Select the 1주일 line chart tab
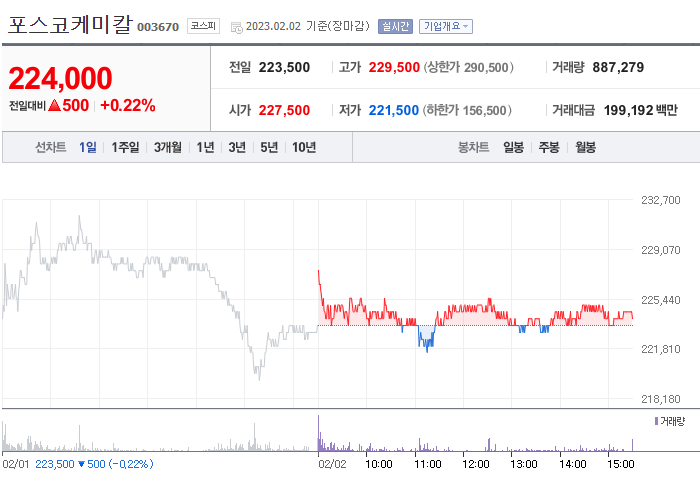Image resolution: width=700 pixels, height=477 pixels. 125,147
